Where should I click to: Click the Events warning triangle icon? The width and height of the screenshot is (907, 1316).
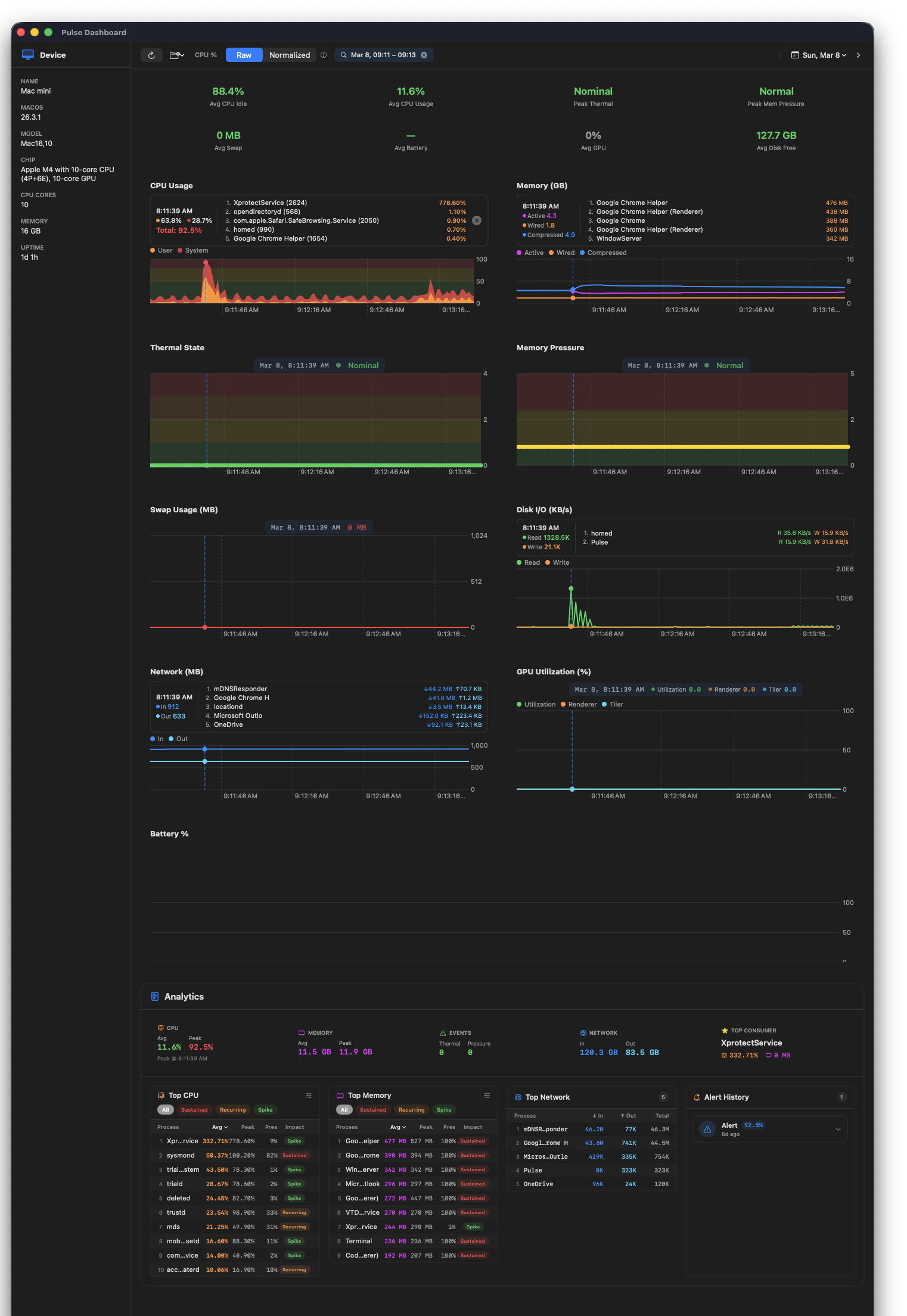point(443,1032)
